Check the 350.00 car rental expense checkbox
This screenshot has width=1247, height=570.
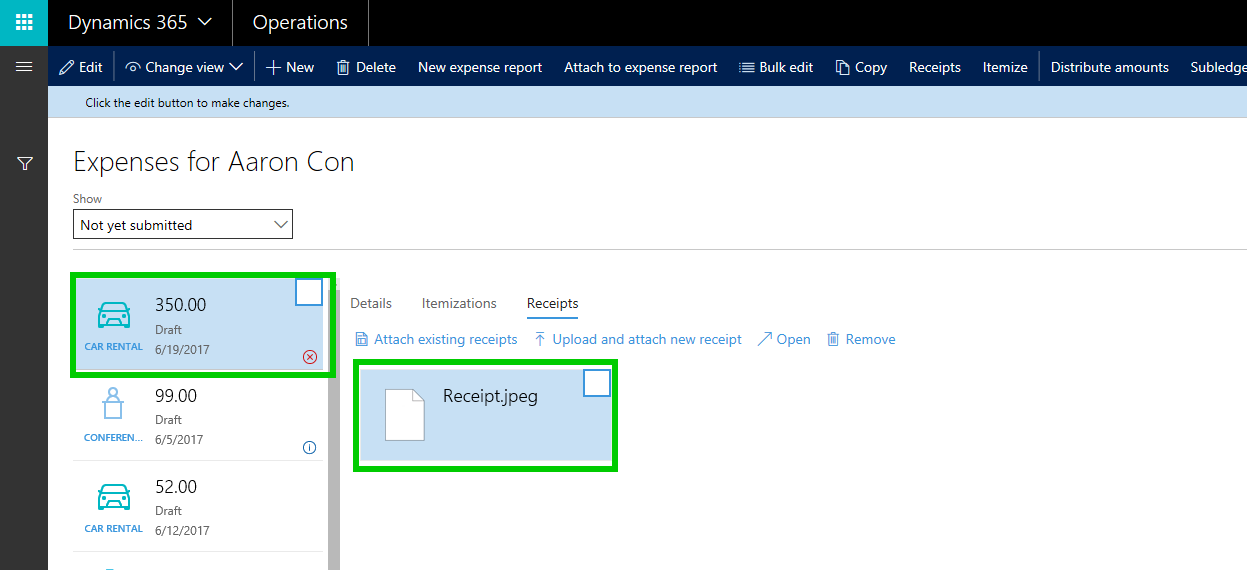click(309, 292)
